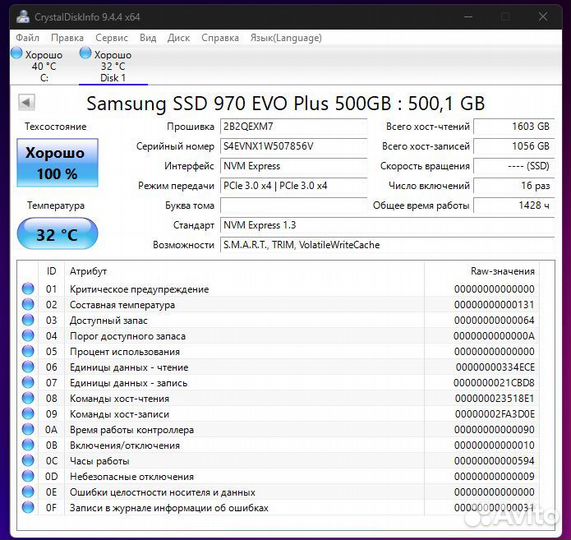Click status orb for Небезопасные отключения row
The height and width of the screenshot is (540, 571).
[x=28, y=476]
